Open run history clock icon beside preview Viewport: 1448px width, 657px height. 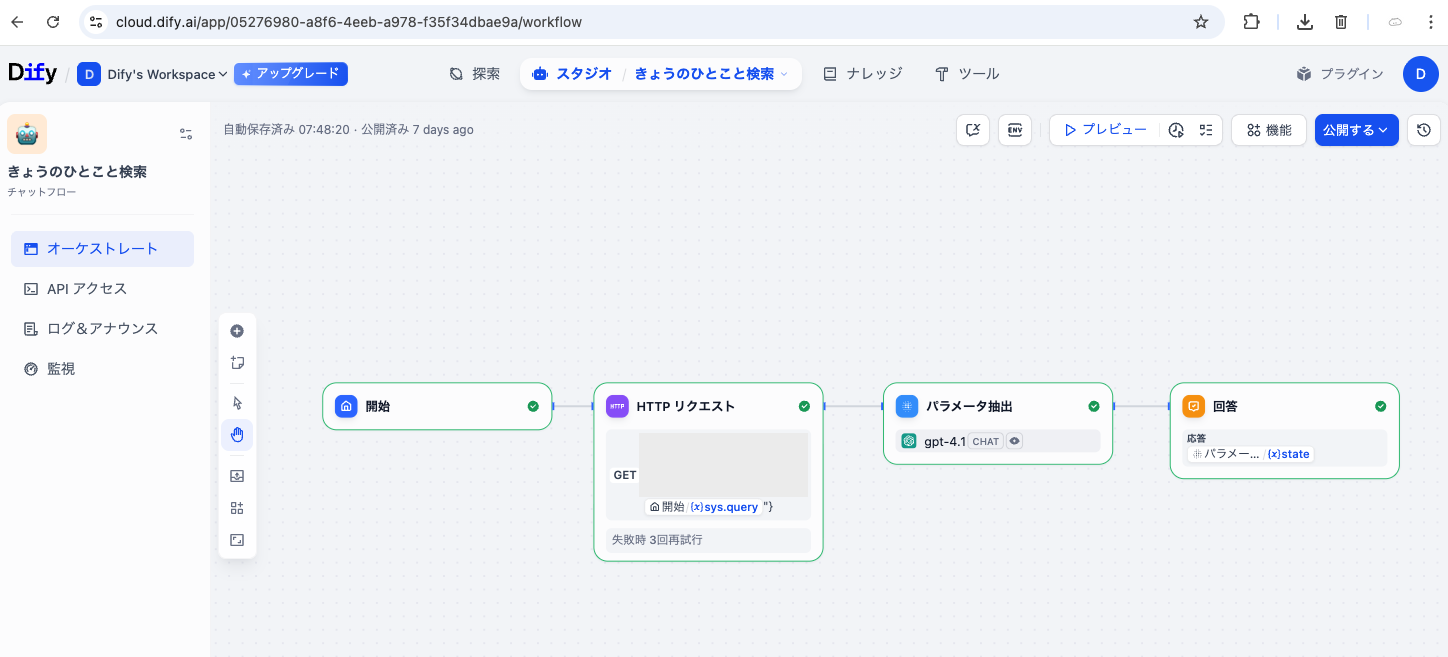point(1176,130)
